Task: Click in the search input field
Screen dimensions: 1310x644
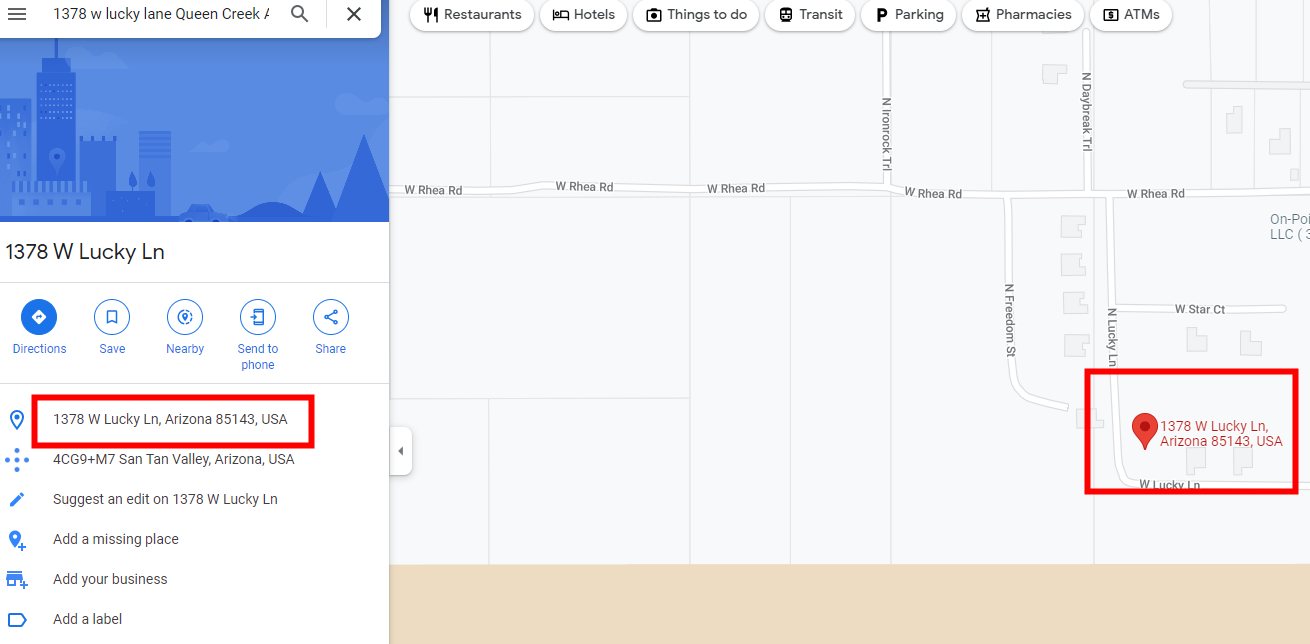Action: (x=160, y=14)
